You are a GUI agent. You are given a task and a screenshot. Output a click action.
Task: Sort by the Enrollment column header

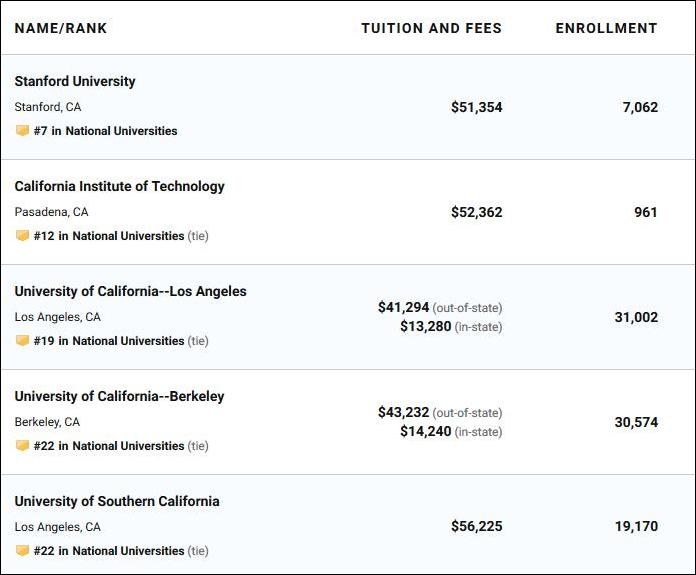606,28
